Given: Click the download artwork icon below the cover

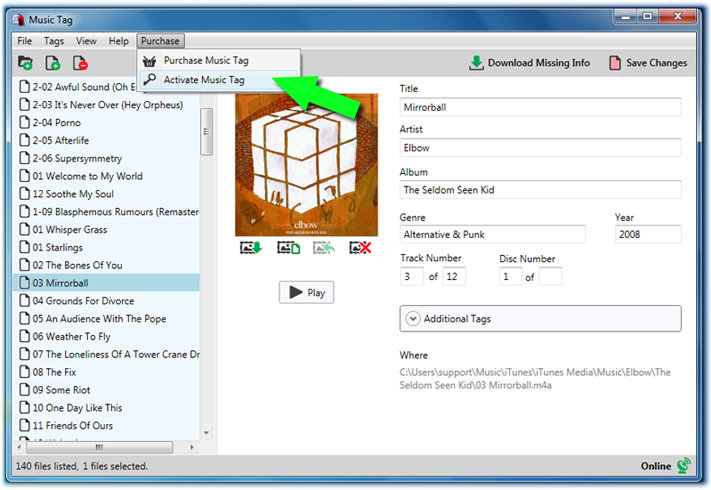Looking at the screenshot, I should pos(251,247).
